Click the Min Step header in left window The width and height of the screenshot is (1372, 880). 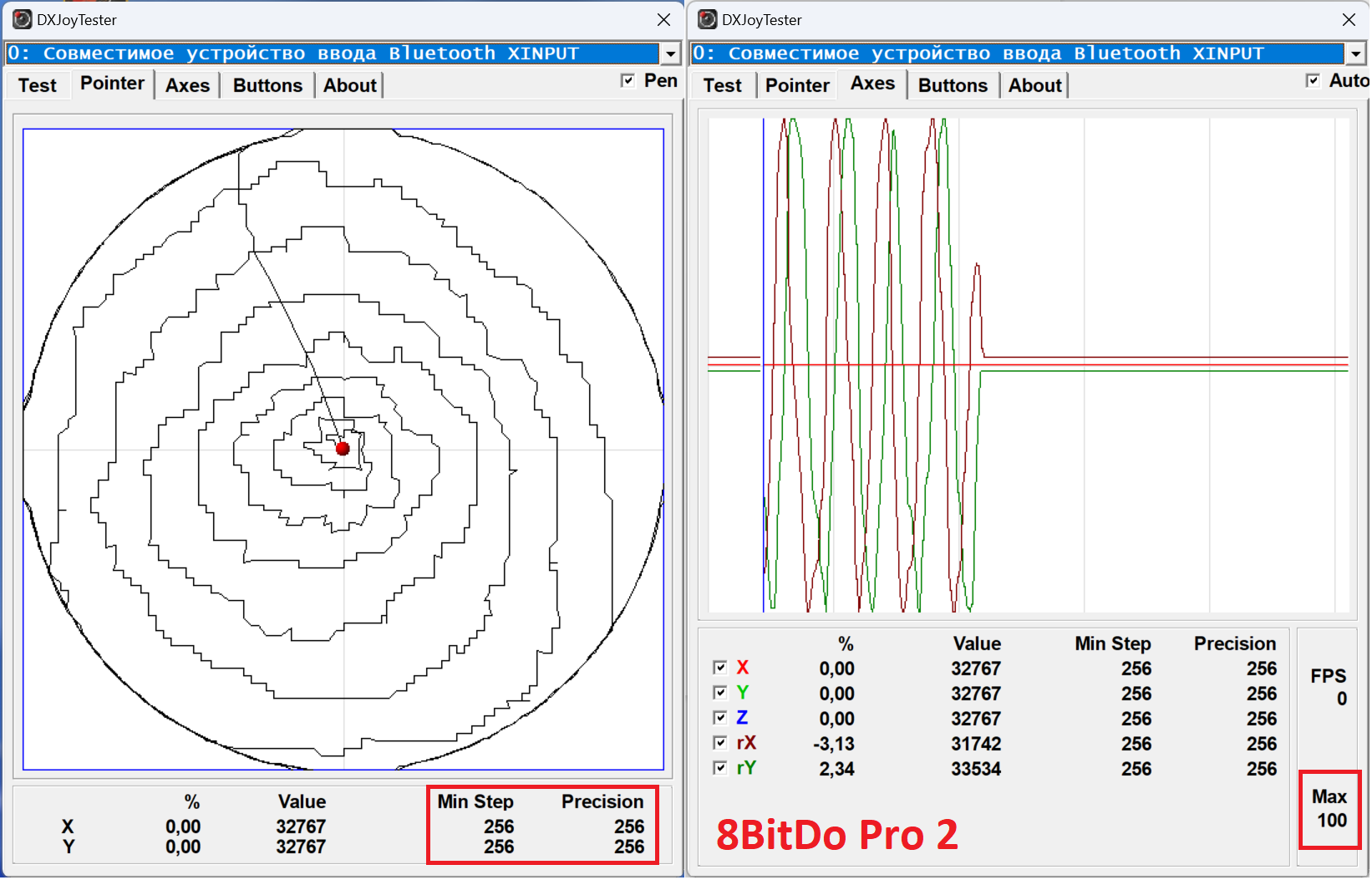[475, 801]
